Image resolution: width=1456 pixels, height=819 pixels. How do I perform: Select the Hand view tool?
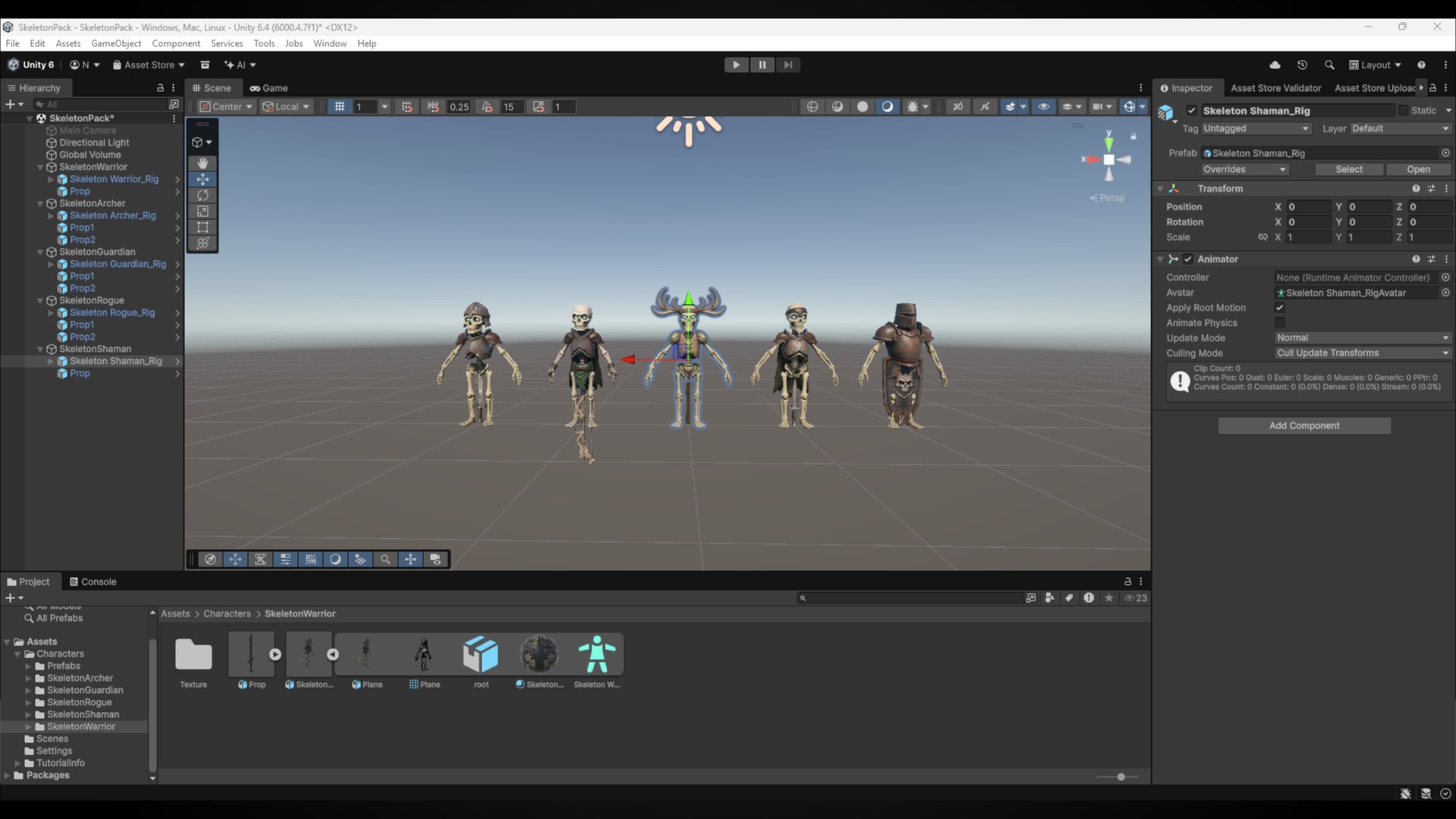(202, 163)
